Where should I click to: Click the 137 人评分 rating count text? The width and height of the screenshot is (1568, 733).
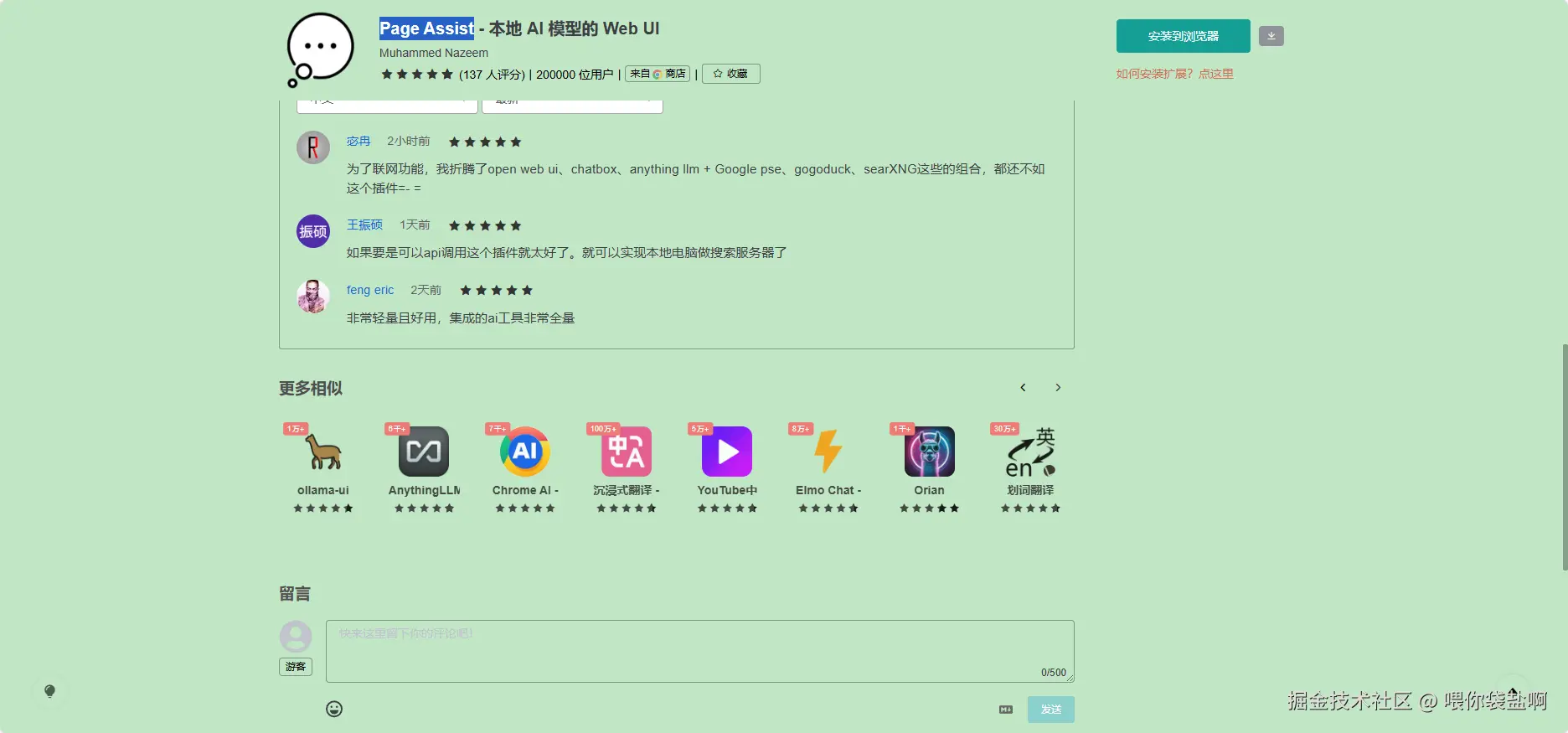[x=492, y=75]
